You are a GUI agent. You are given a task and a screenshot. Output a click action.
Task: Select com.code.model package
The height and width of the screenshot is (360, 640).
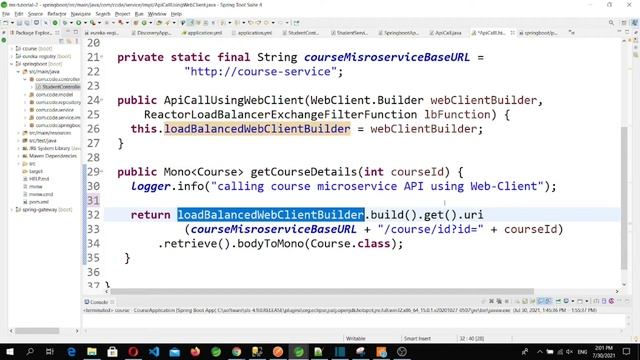tap(51, 95)
